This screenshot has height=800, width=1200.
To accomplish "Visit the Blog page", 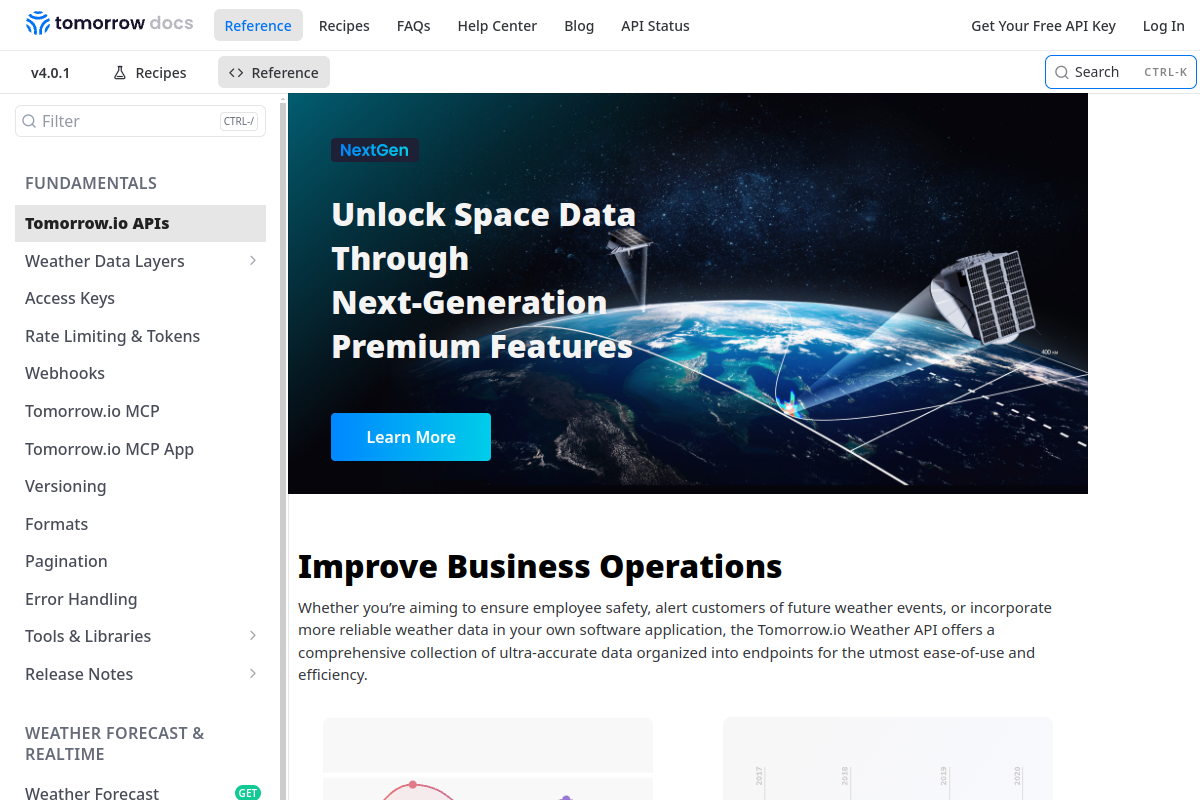I will (579, 26).
